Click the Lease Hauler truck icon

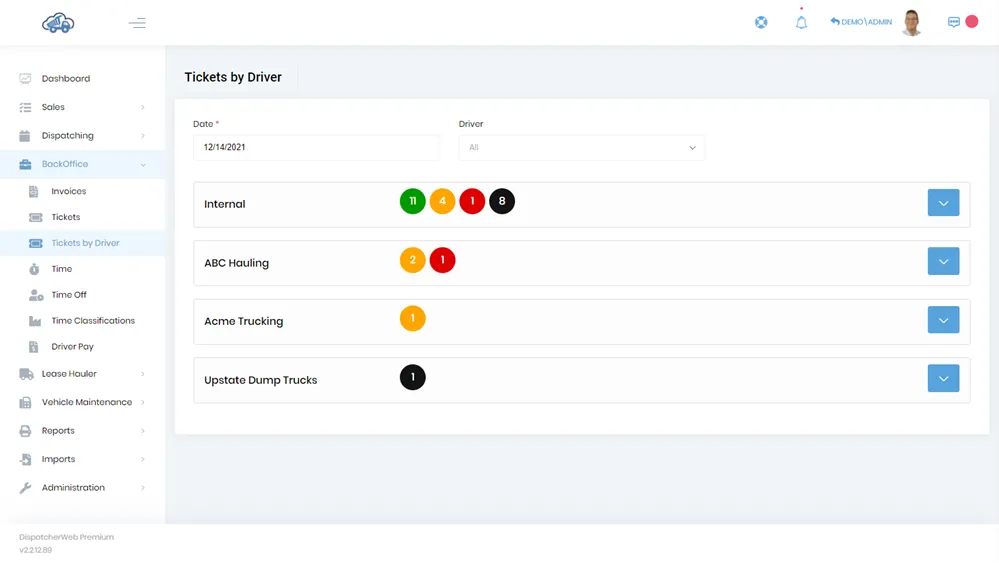point(26,374)
